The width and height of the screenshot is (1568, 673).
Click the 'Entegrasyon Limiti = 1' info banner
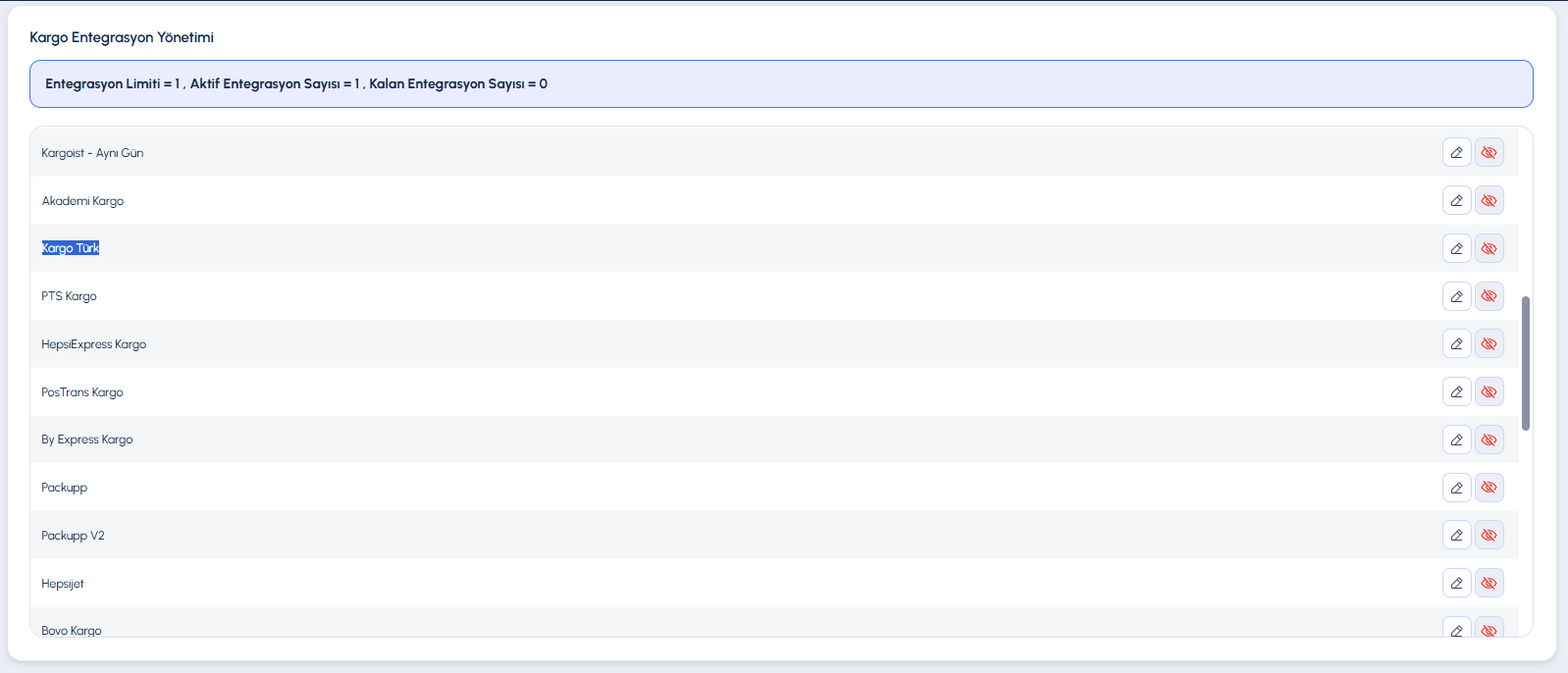[781, 83]
